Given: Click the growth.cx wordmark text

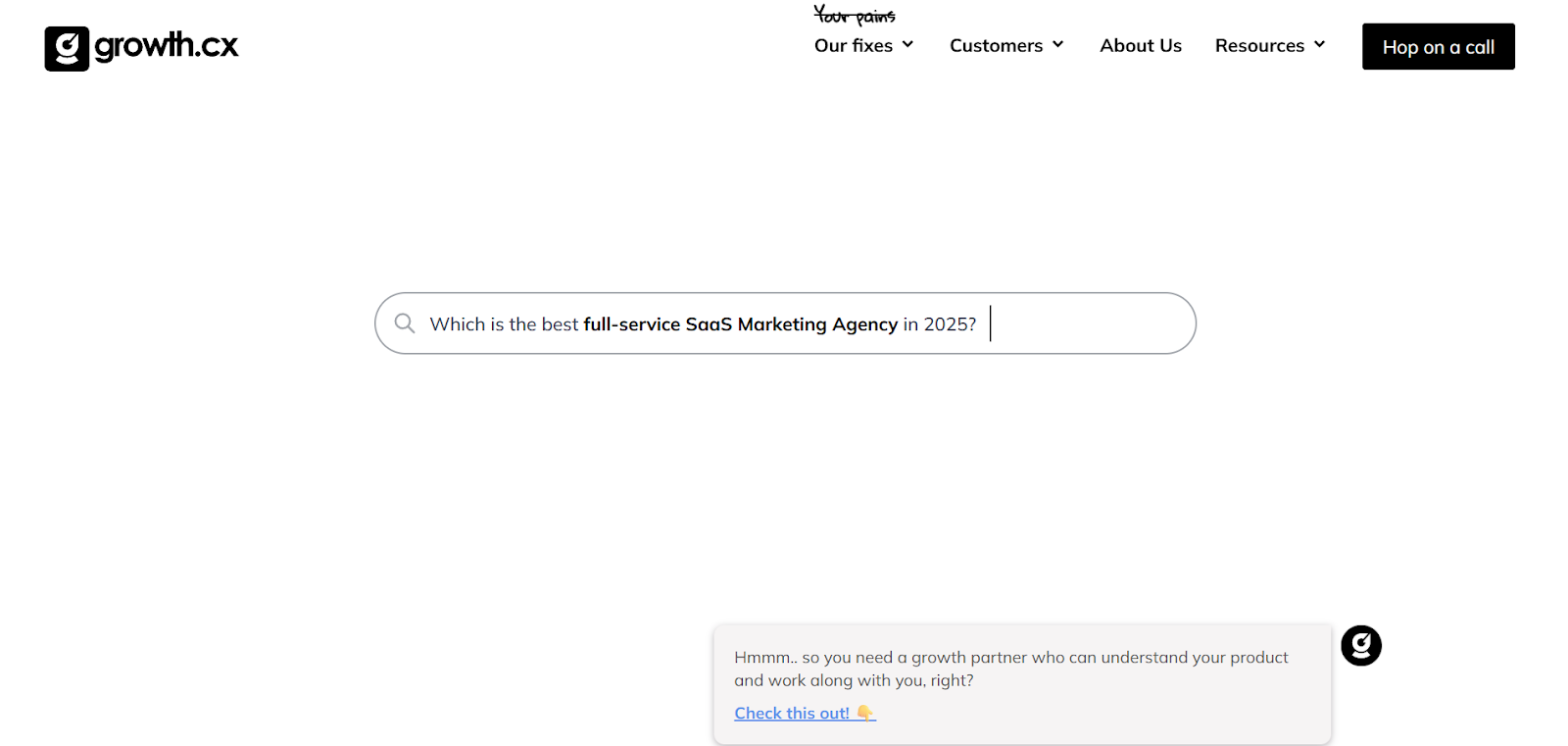Looking at the screenshot, I should [165, 46].
